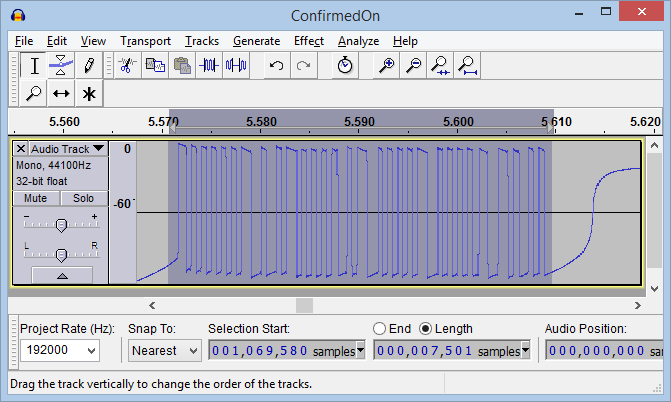Click the vertical scrollbar down arrow
This screenshot has height=402, width=671.
click(654, 289)
